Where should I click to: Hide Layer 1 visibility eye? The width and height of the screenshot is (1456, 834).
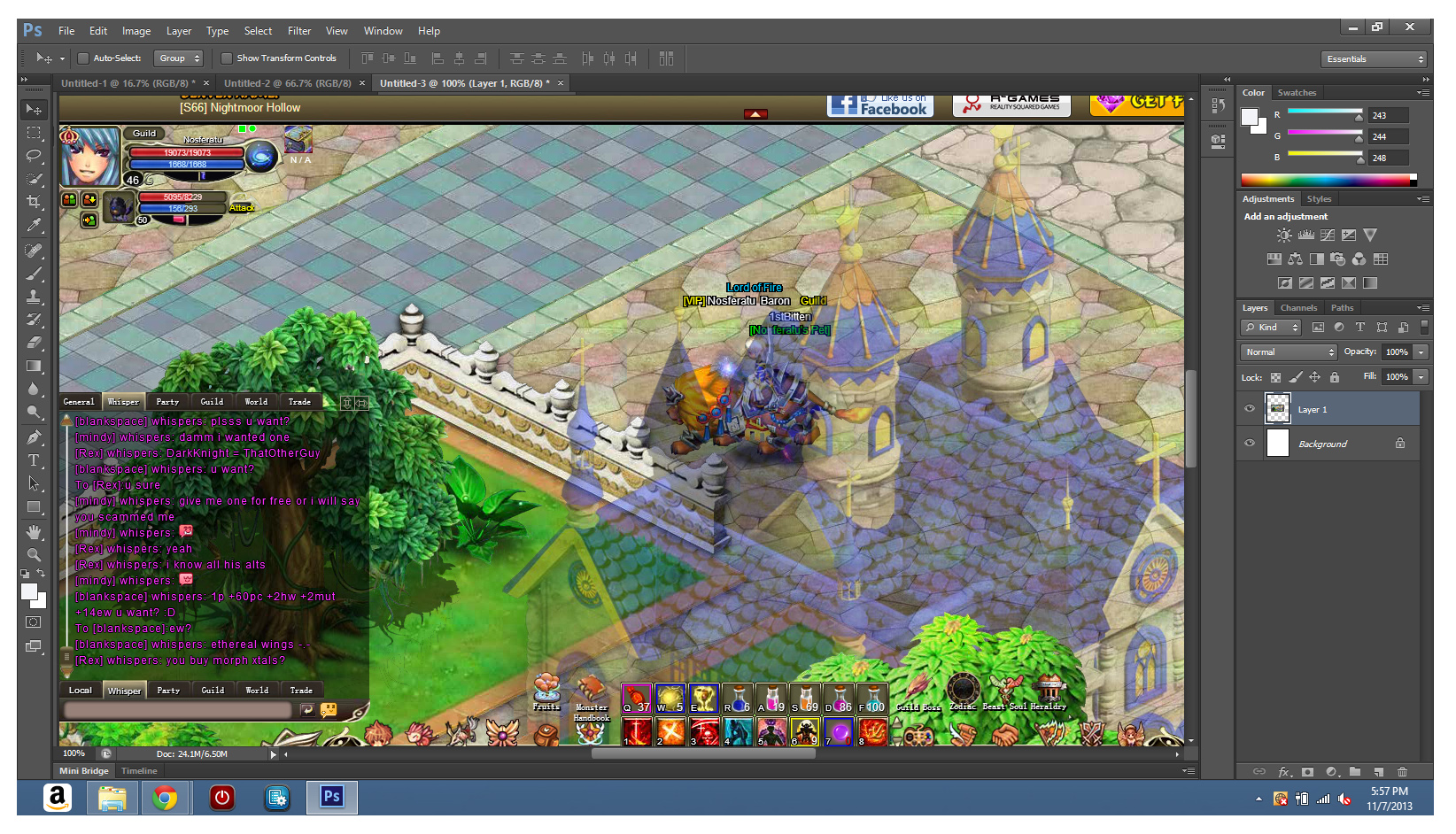click(1250, 409)
